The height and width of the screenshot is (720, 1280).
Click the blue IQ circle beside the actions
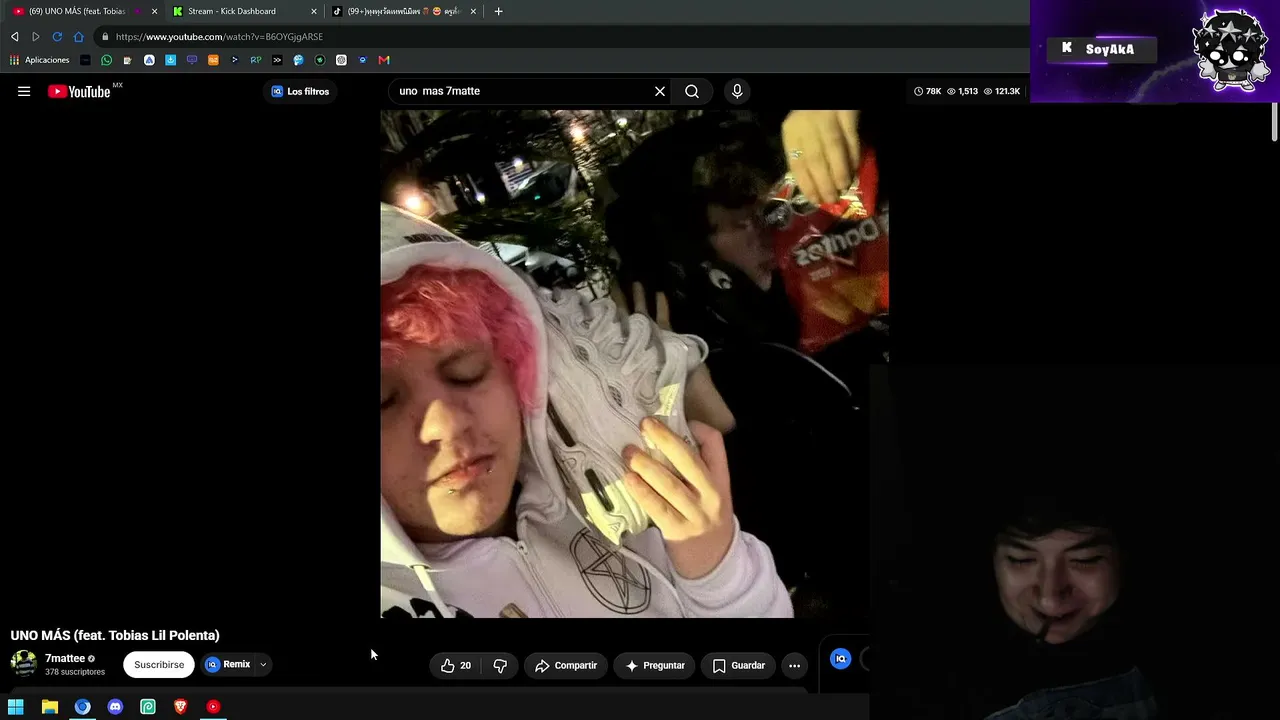pyautogui.click(x=841, y=658)
